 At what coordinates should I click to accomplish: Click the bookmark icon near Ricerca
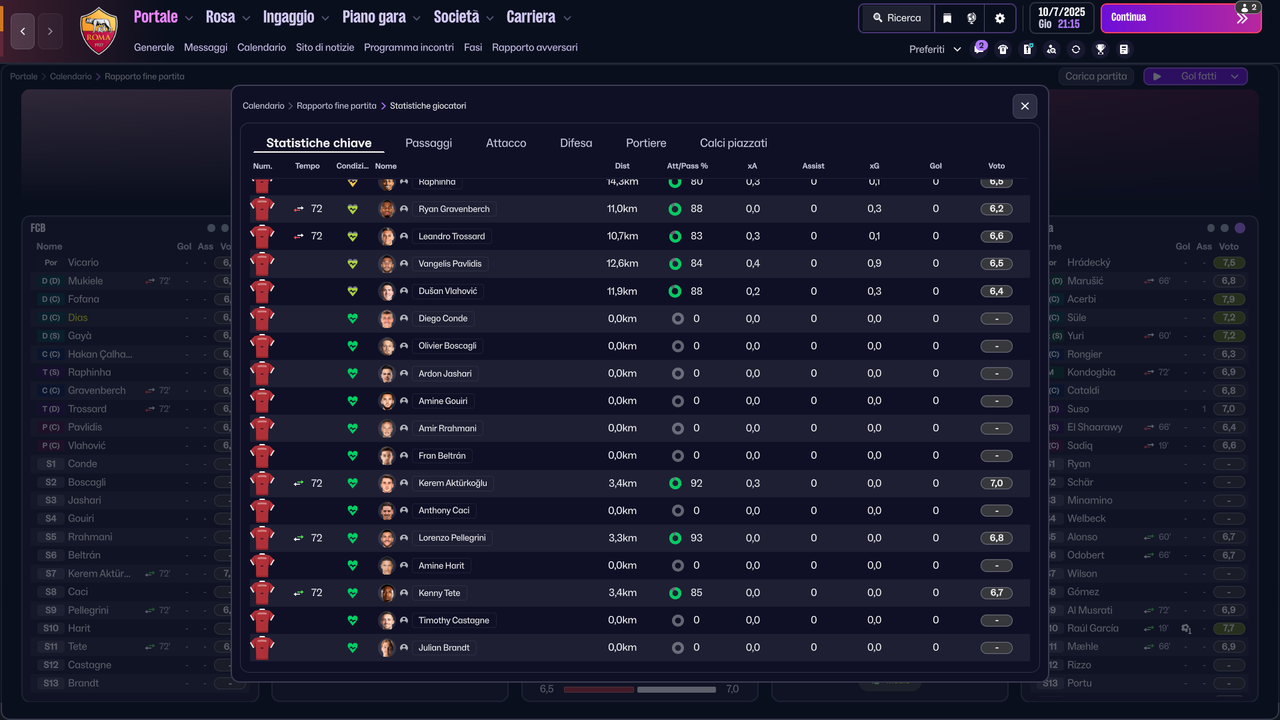(948, 17)
